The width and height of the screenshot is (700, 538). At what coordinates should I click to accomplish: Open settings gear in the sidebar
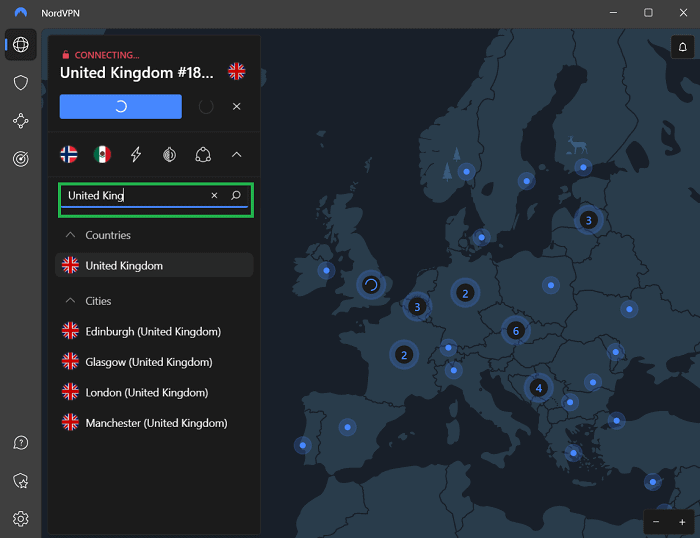[x=20, y=518]
